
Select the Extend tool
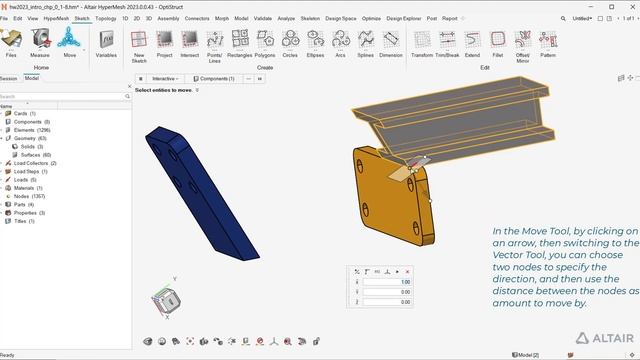pyautogui.click(x=472, y=43)
